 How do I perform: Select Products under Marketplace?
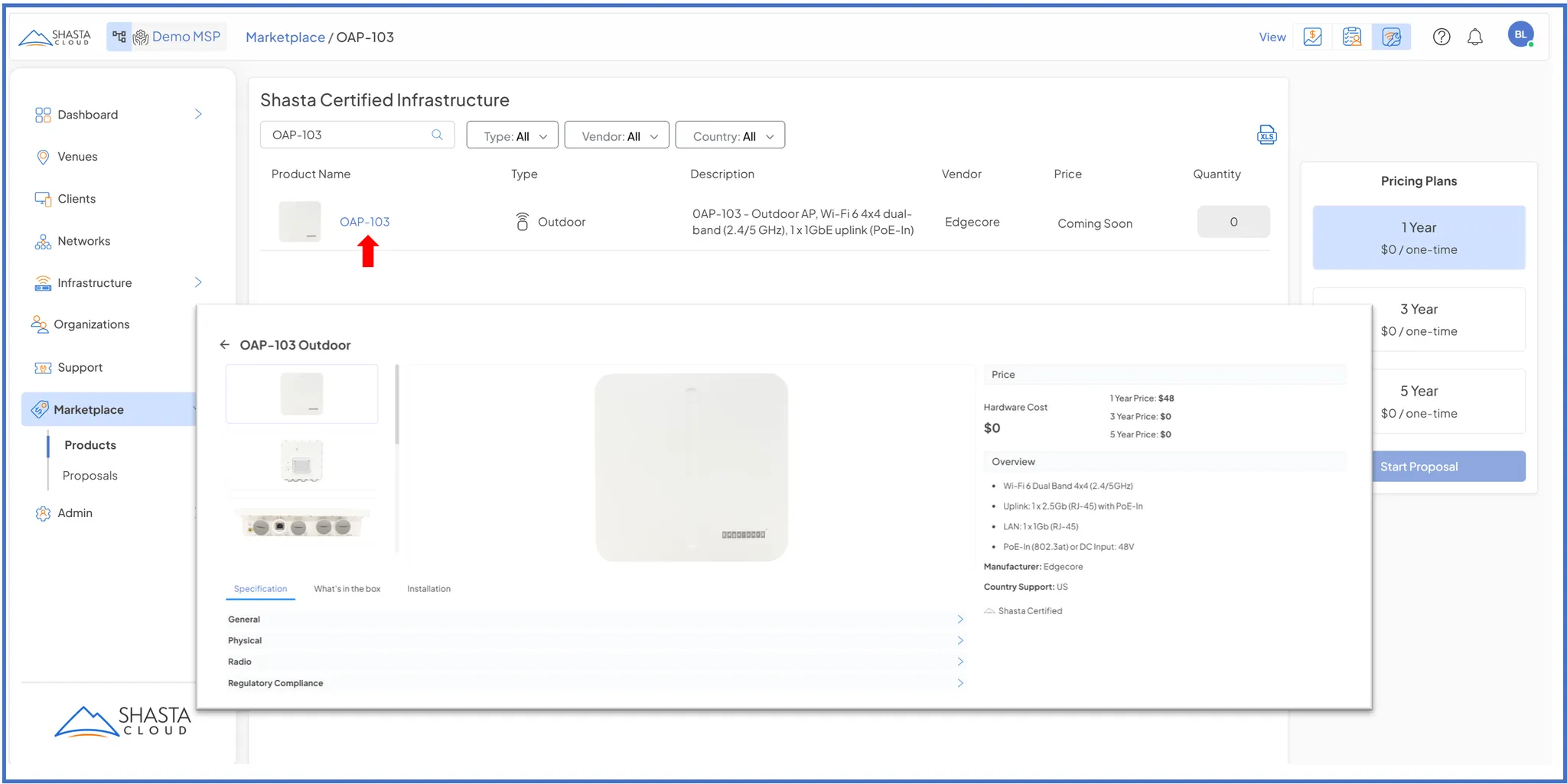(90, 445)
